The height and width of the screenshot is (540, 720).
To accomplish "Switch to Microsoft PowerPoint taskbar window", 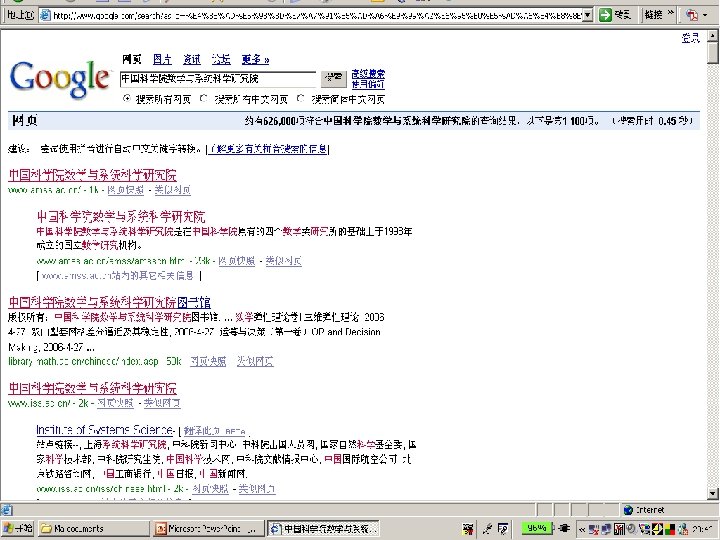I will [x=209, y=529].
